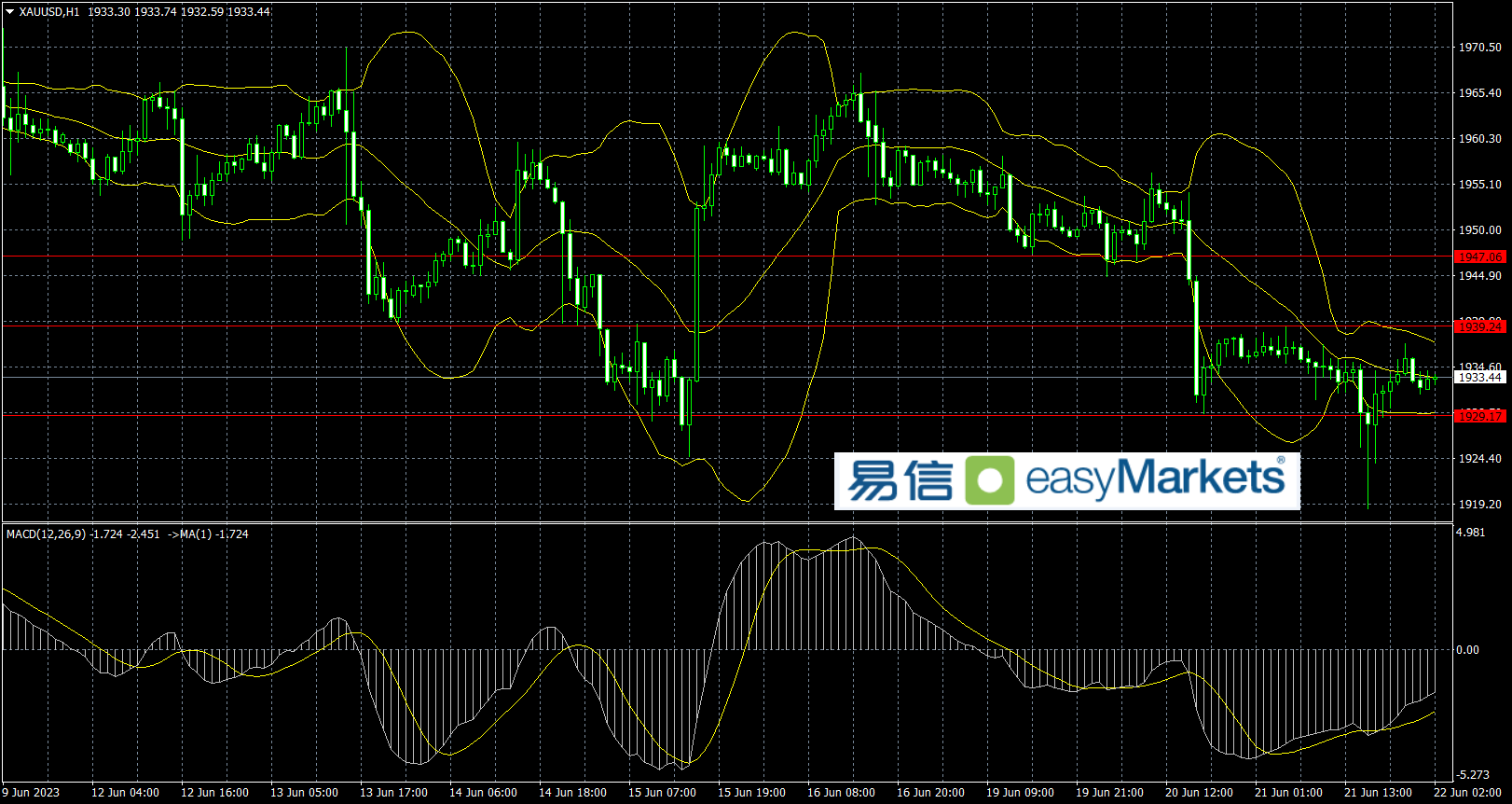This screenshot has width=1512, height=804.
Task: Select the red 1929.17 price level tag
Action: point(1480,416)
